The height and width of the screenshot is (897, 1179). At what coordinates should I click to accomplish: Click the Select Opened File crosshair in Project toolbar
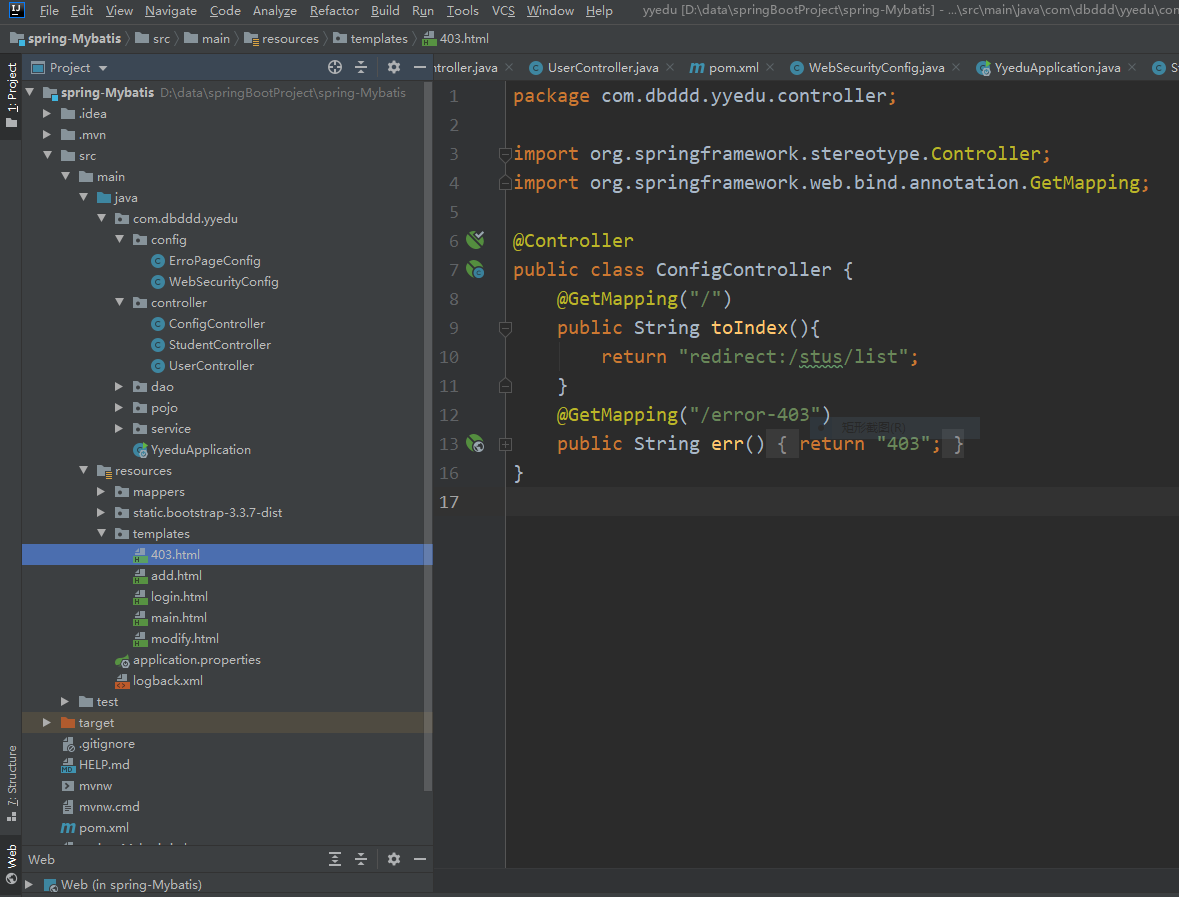(333, 67)
